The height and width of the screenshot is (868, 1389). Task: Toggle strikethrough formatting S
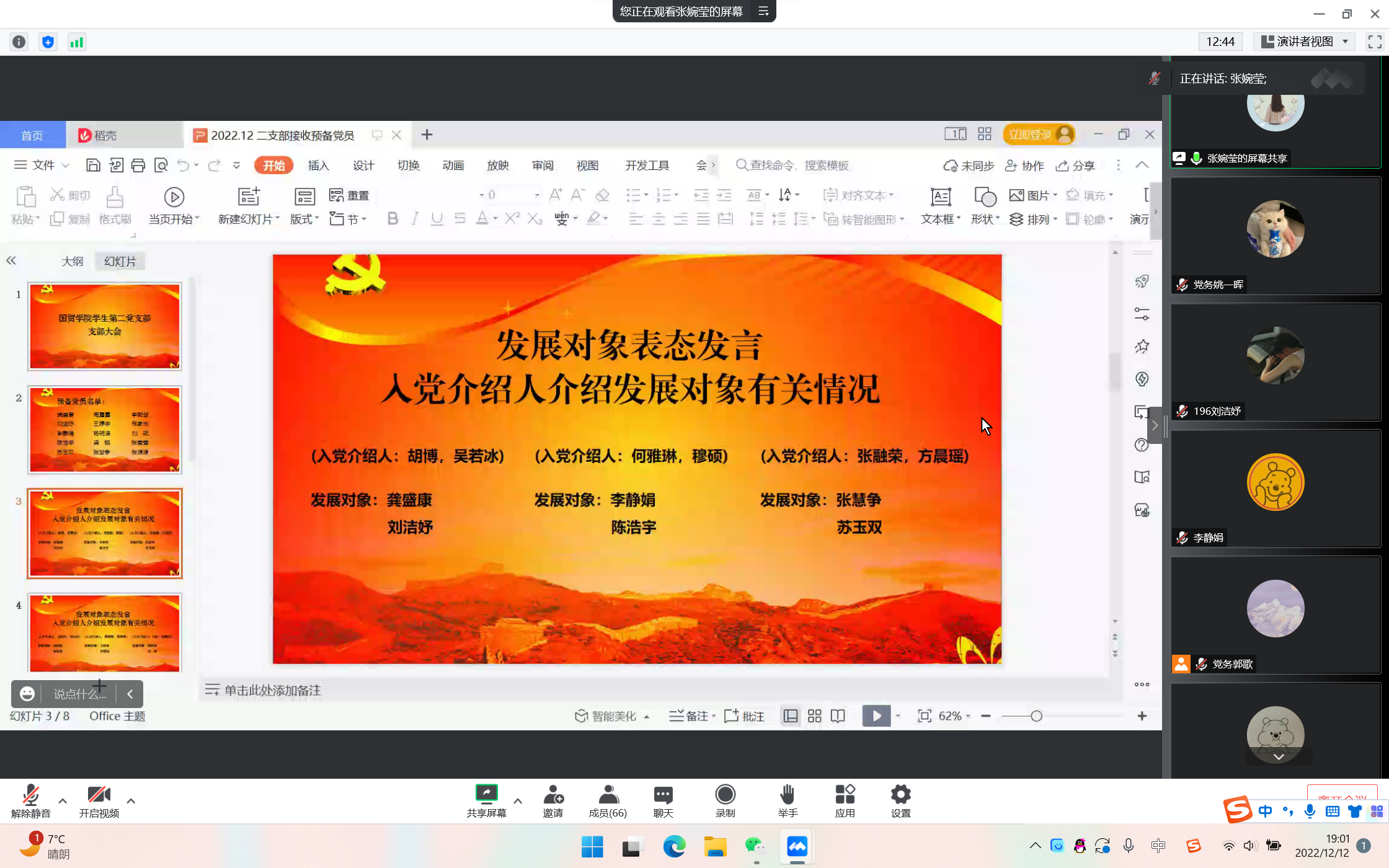pos(459,218)
